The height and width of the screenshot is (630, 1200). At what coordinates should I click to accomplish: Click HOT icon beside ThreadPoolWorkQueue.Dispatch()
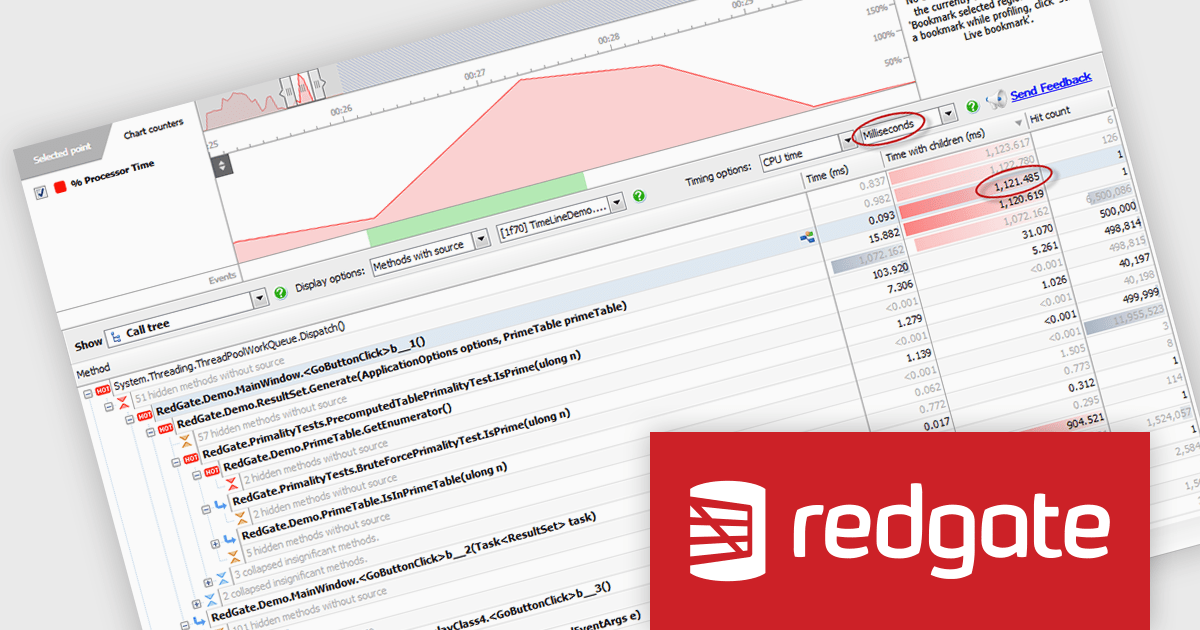pos(105,388)
